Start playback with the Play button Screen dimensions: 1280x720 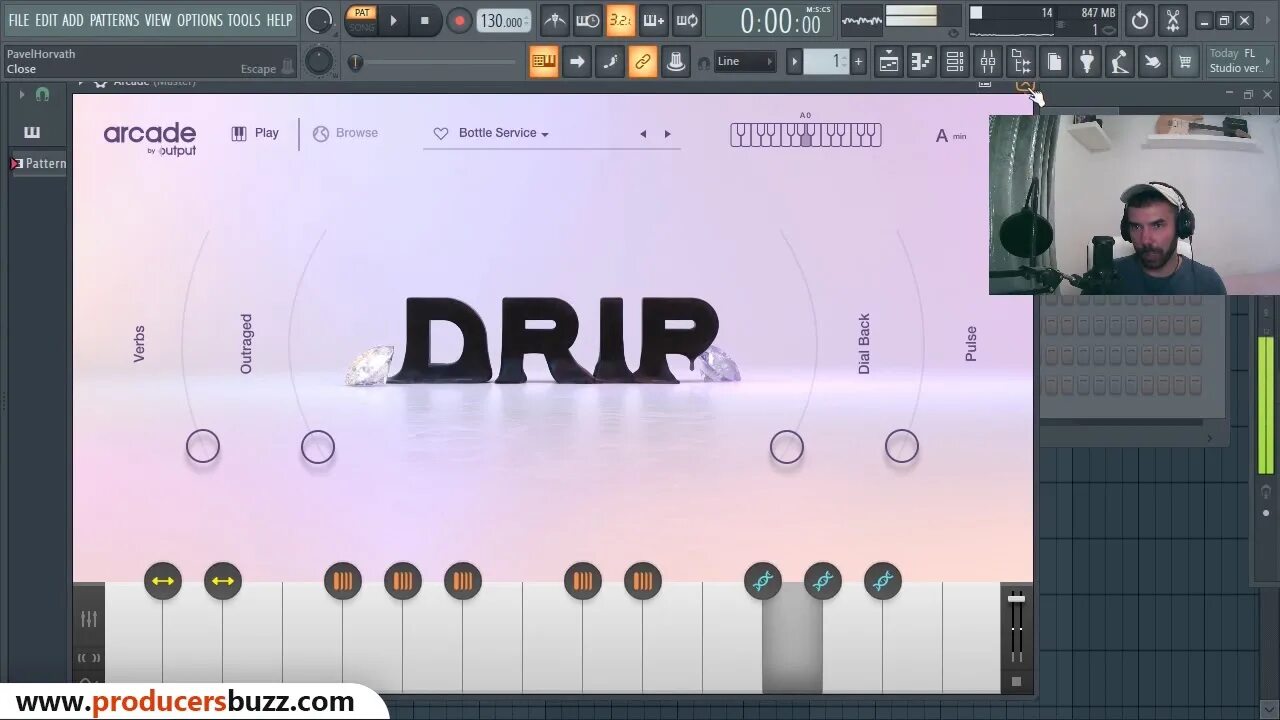pos(393,20)
